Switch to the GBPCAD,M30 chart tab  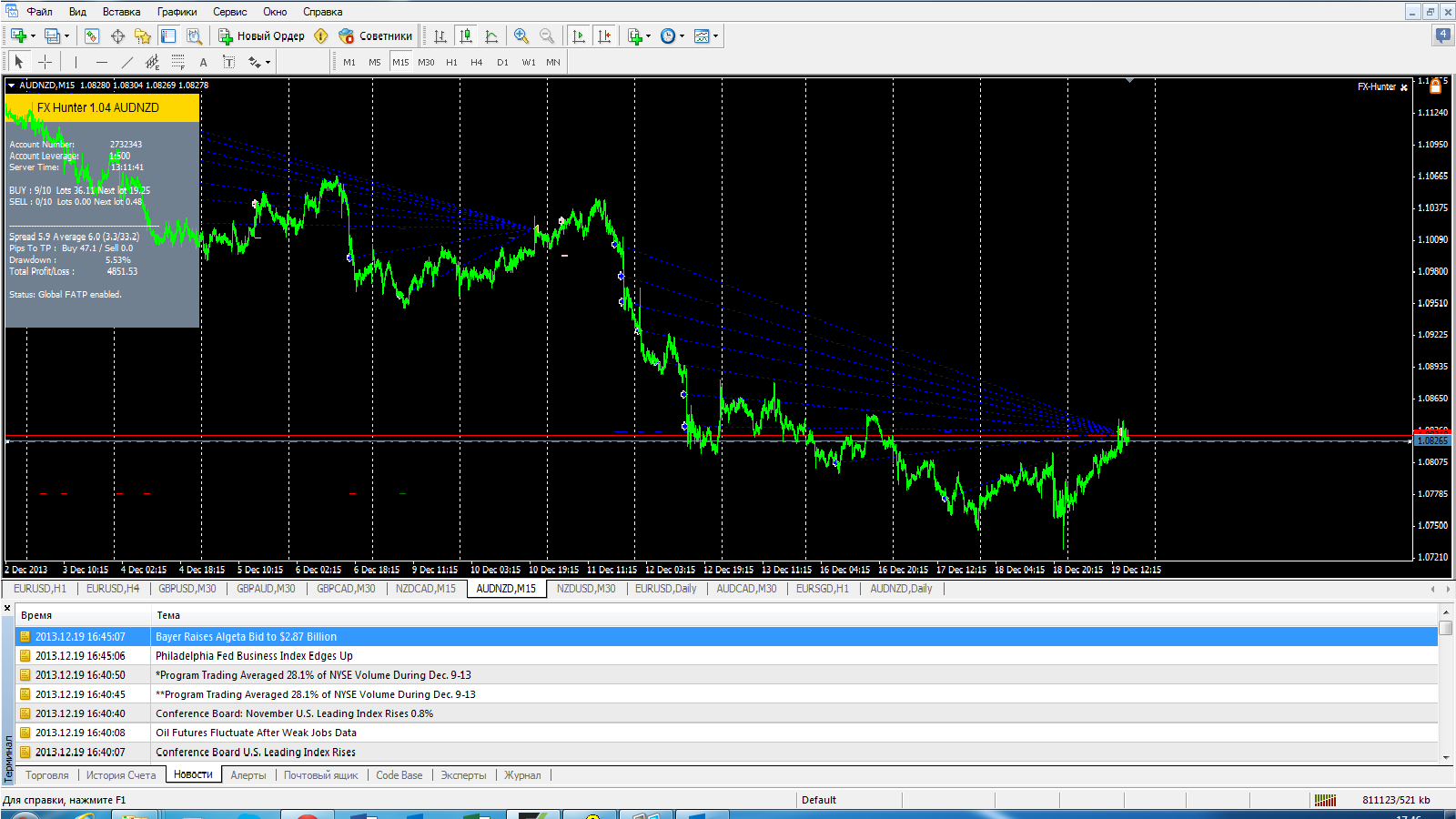(346, 589)
